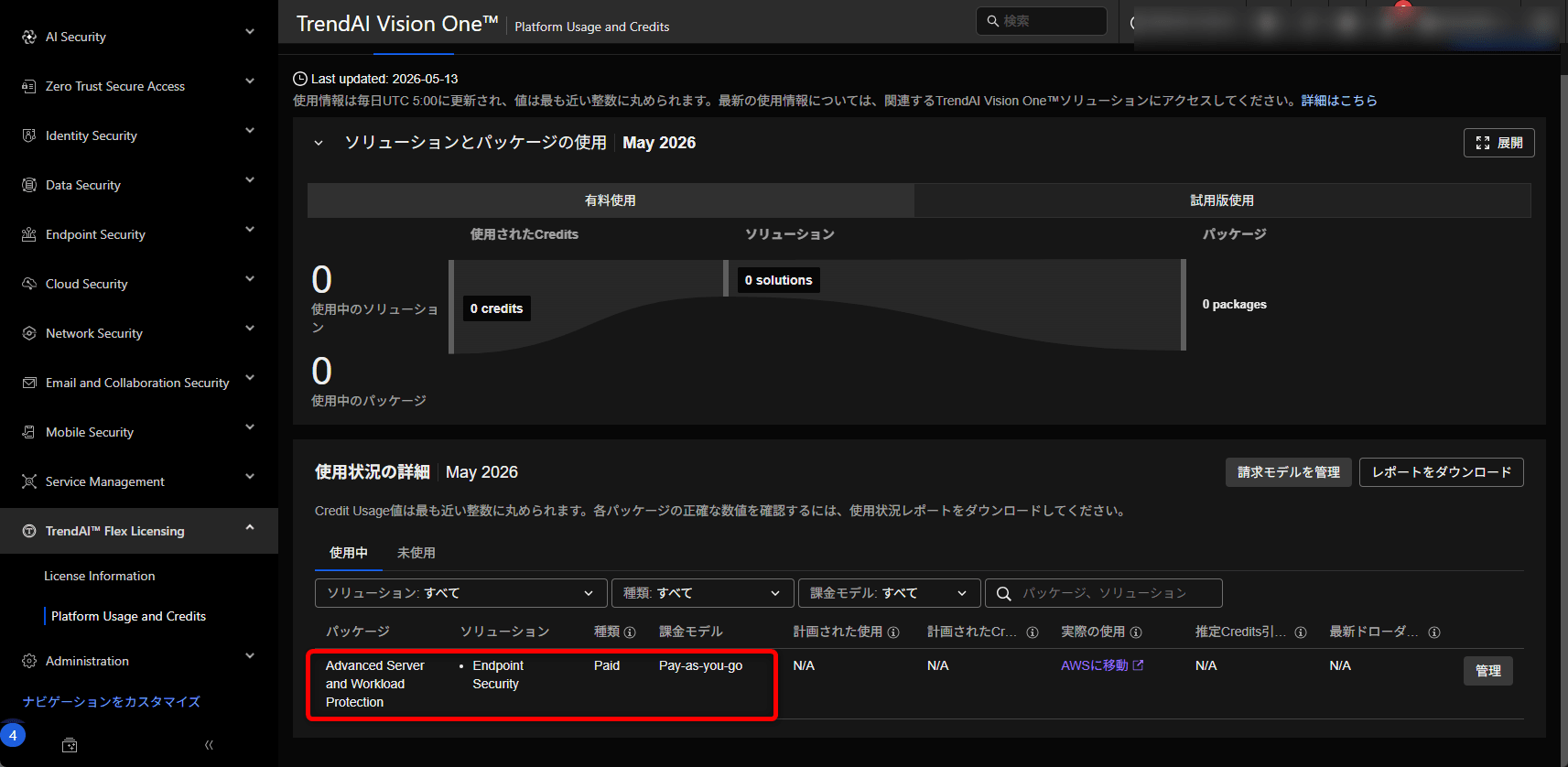Expand the Email and Collaboration Security chevron
This screenshot has height=767, width=1568.
pos(250,378)
